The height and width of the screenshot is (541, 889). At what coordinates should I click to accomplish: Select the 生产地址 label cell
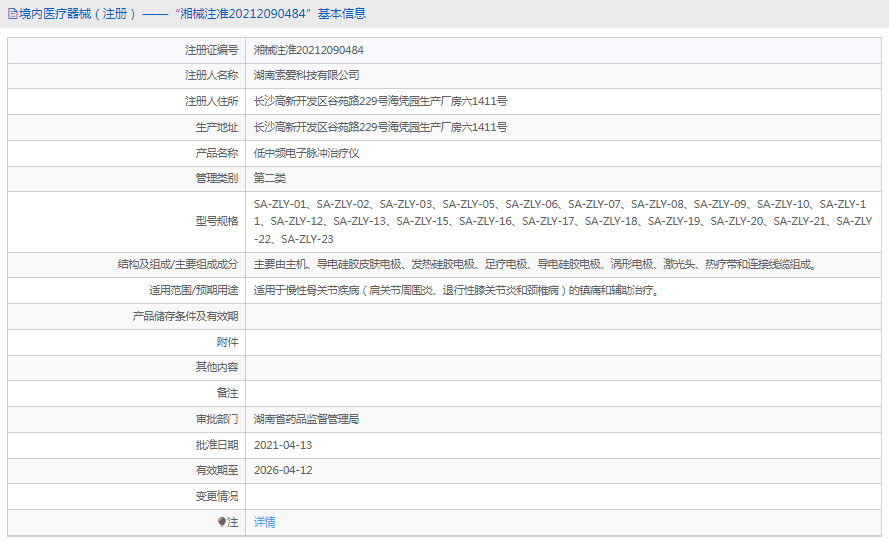tap(127, 128)
